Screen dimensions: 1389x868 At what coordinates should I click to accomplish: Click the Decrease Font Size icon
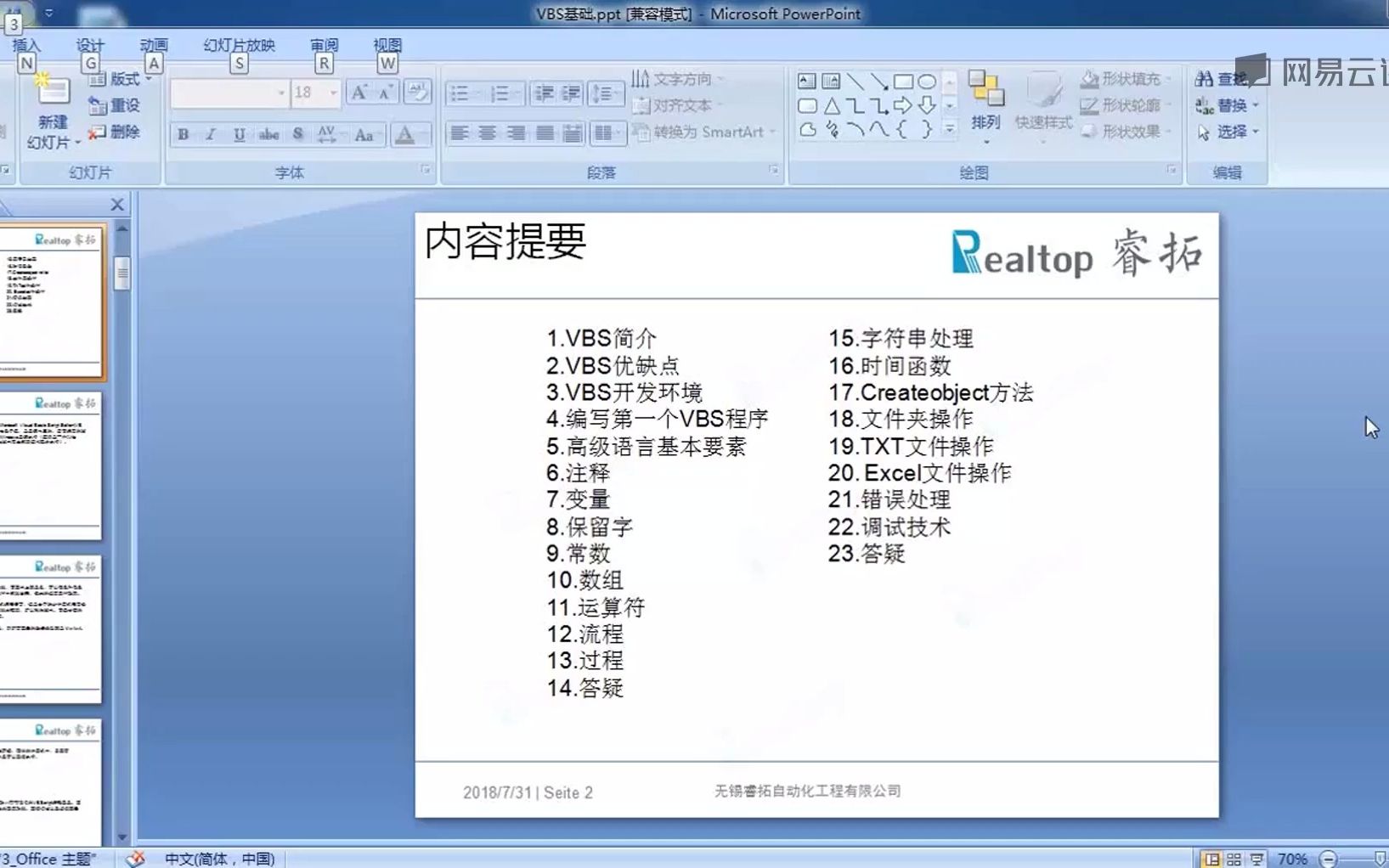(x=385, y=93)
